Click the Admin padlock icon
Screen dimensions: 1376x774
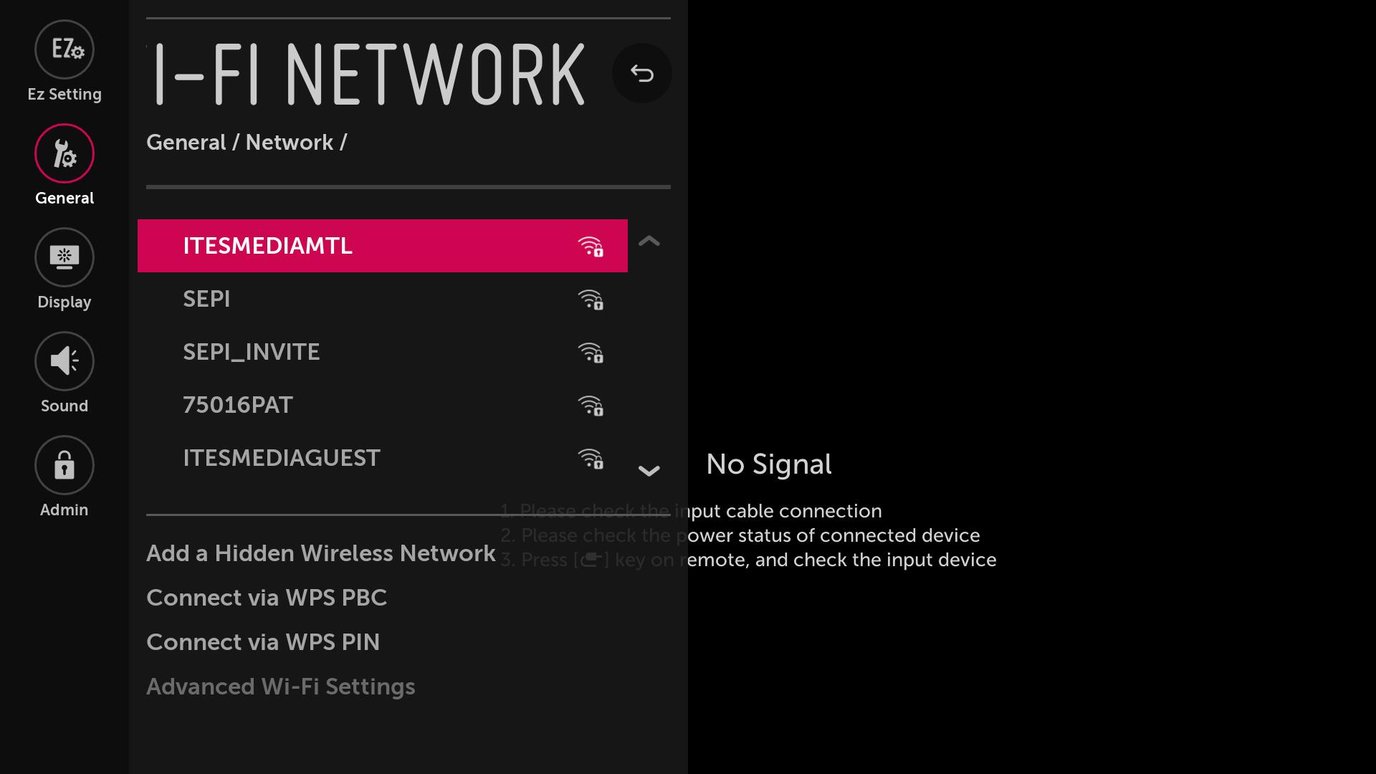[64, 464]
